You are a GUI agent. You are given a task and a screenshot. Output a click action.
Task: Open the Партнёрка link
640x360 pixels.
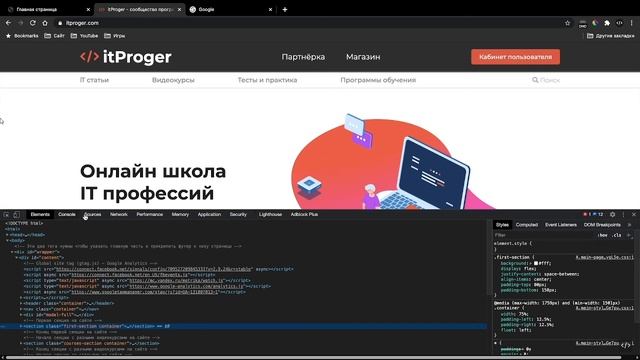tap(303, 57)
